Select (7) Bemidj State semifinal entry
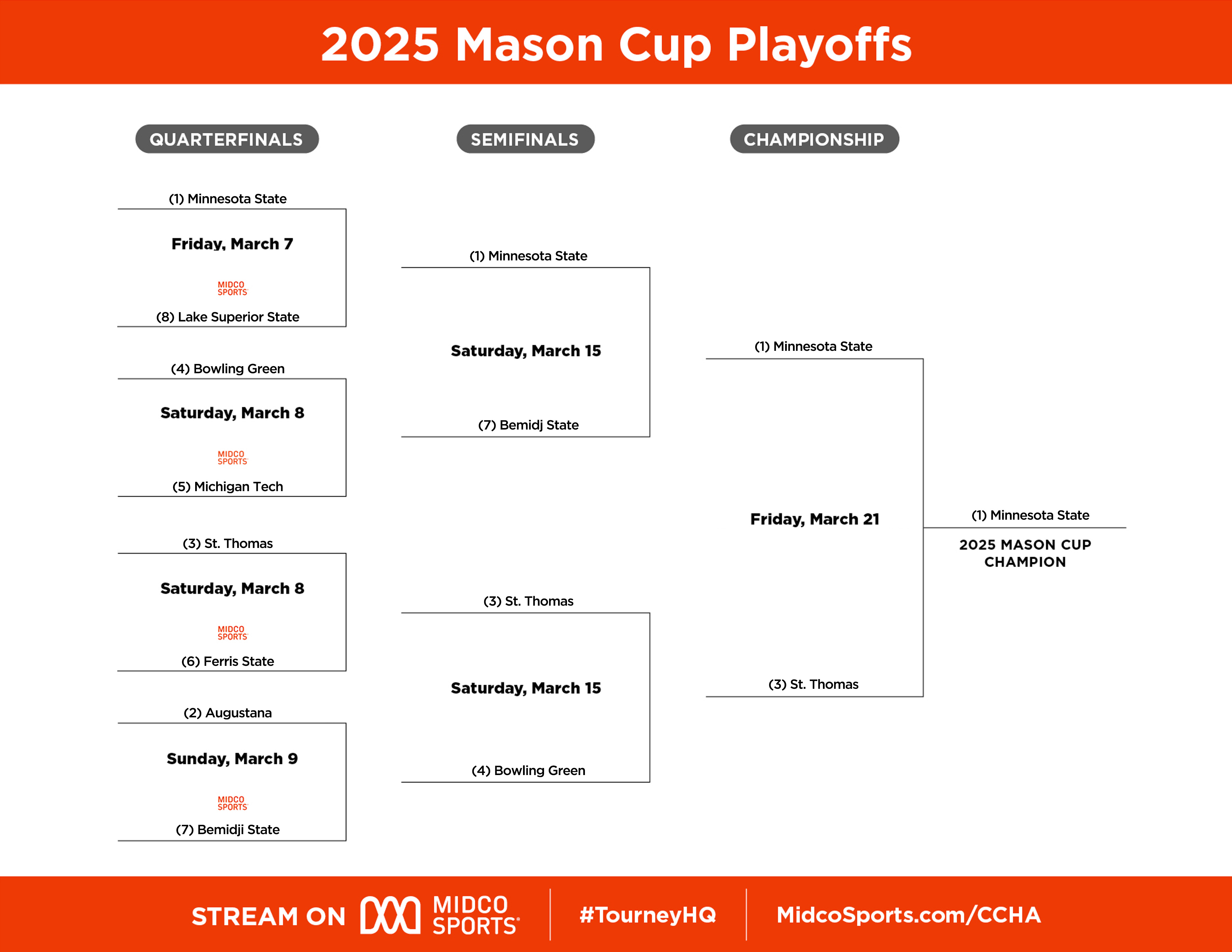Viewport: 1232px width, 952px height. (529, 425)
